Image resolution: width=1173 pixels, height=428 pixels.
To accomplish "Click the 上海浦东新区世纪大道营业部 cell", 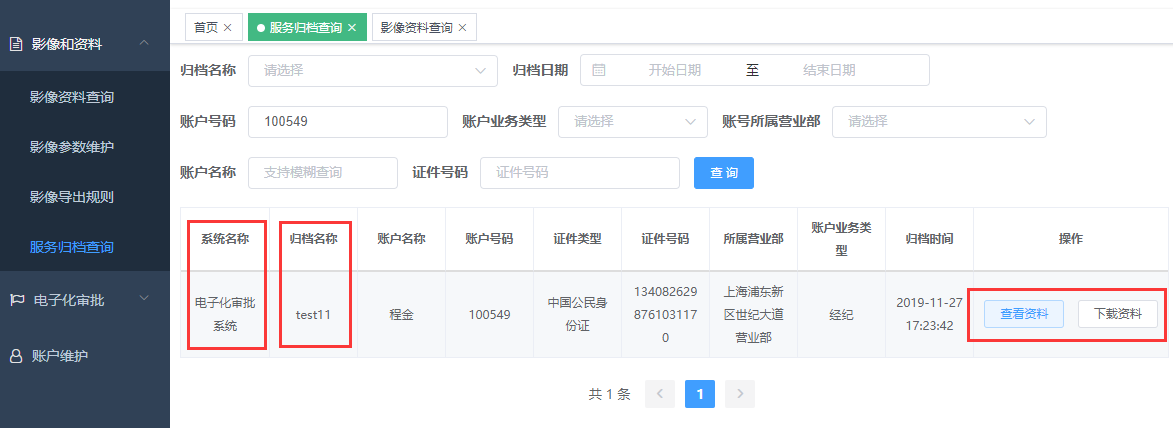I will click(x=753, y=314).
